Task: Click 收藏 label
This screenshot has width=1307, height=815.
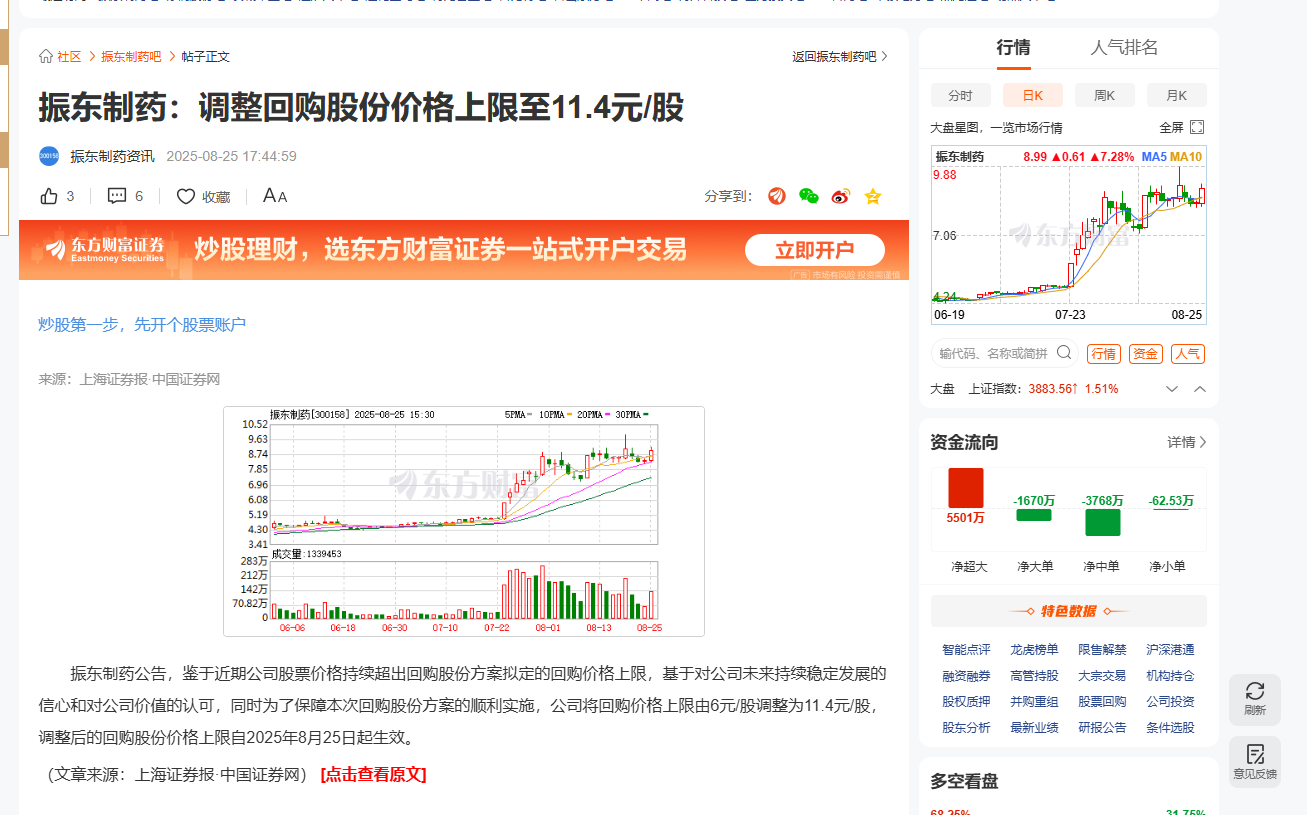Action: coord(216,197)
